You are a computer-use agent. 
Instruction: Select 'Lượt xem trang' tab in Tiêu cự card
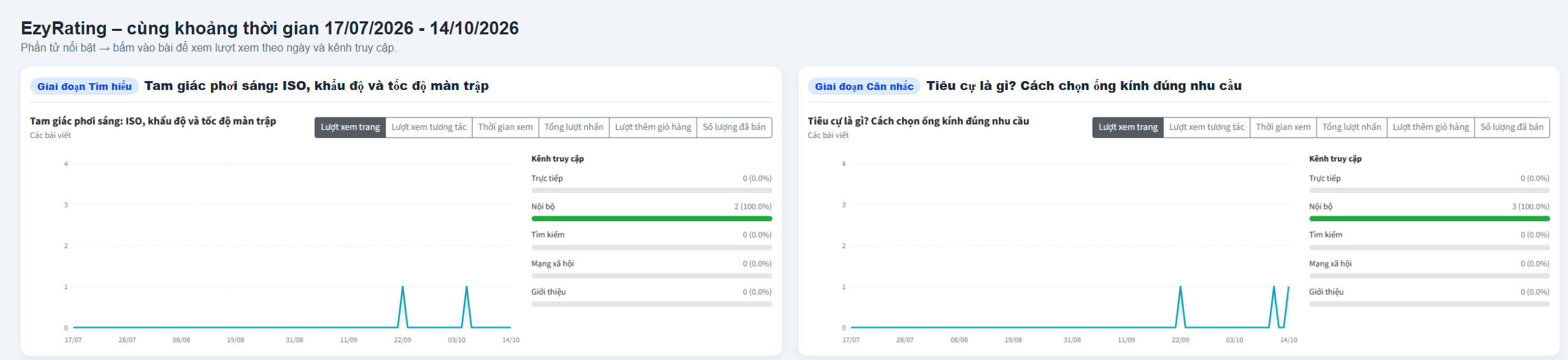[x=1128, y=127]
